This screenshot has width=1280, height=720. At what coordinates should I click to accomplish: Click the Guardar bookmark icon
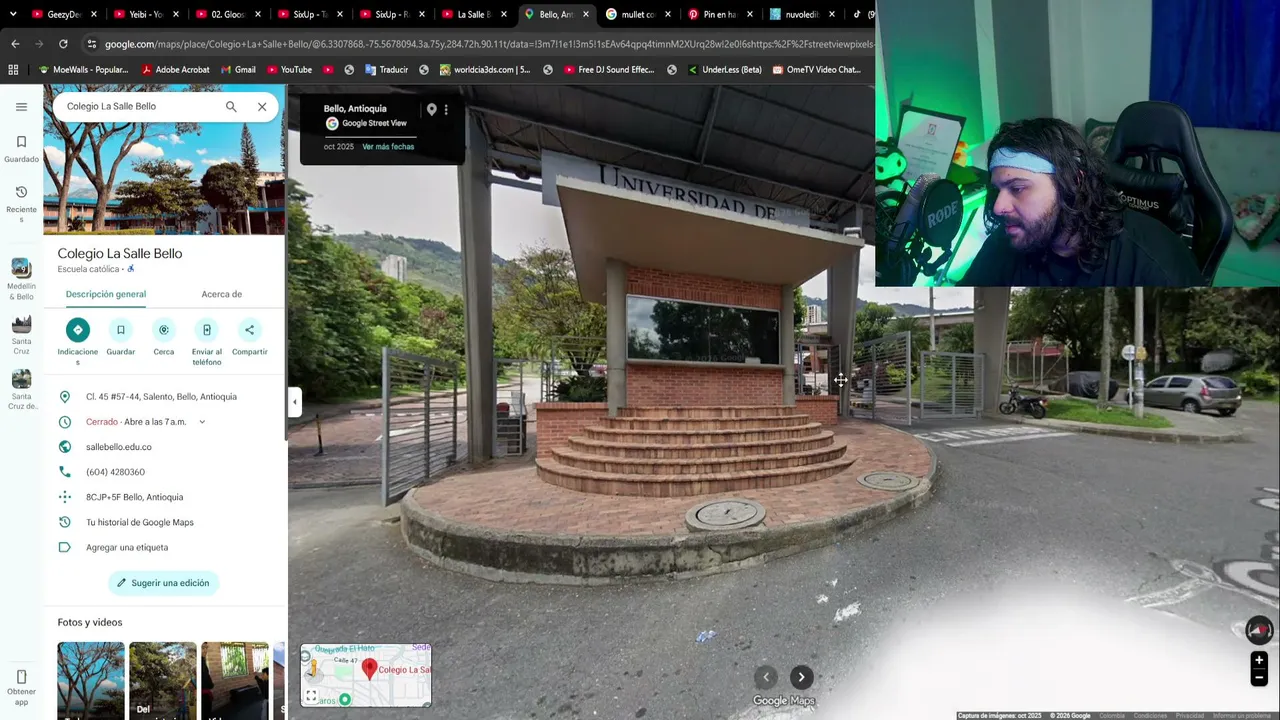[x=121, y=330]
